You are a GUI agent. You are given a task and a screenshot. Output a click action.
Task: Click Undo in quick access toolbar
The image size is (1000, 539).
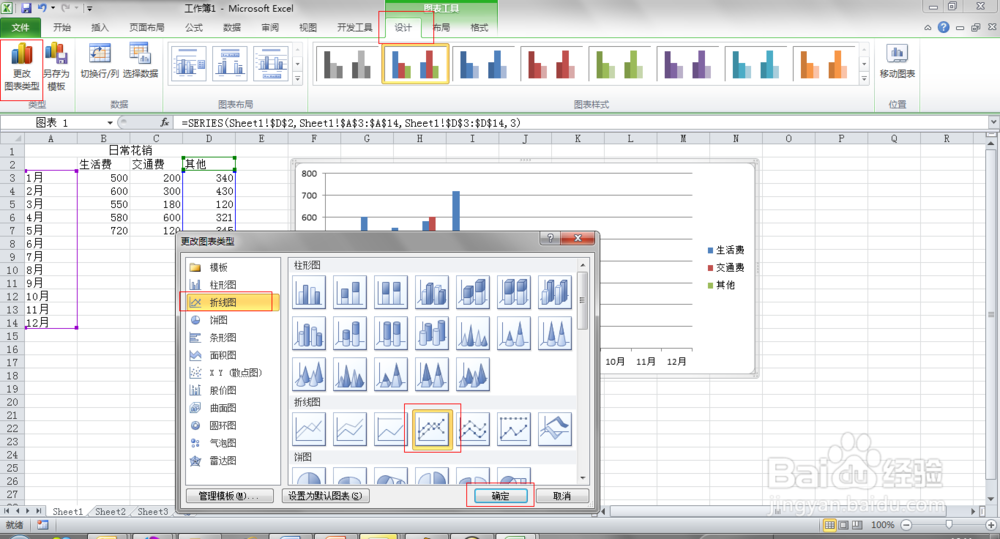click(41, 8)
